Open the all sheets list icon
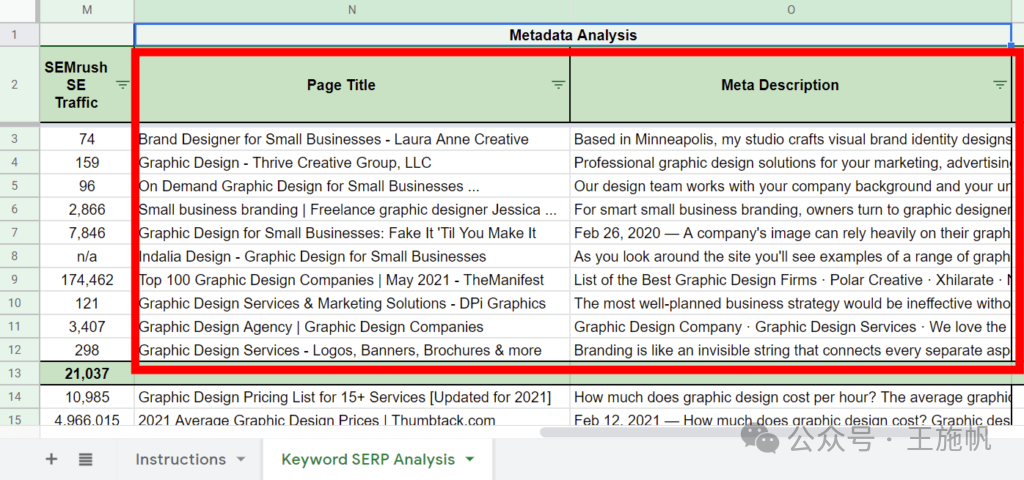Screen dimensions: 1024x480 click(86, 459)
